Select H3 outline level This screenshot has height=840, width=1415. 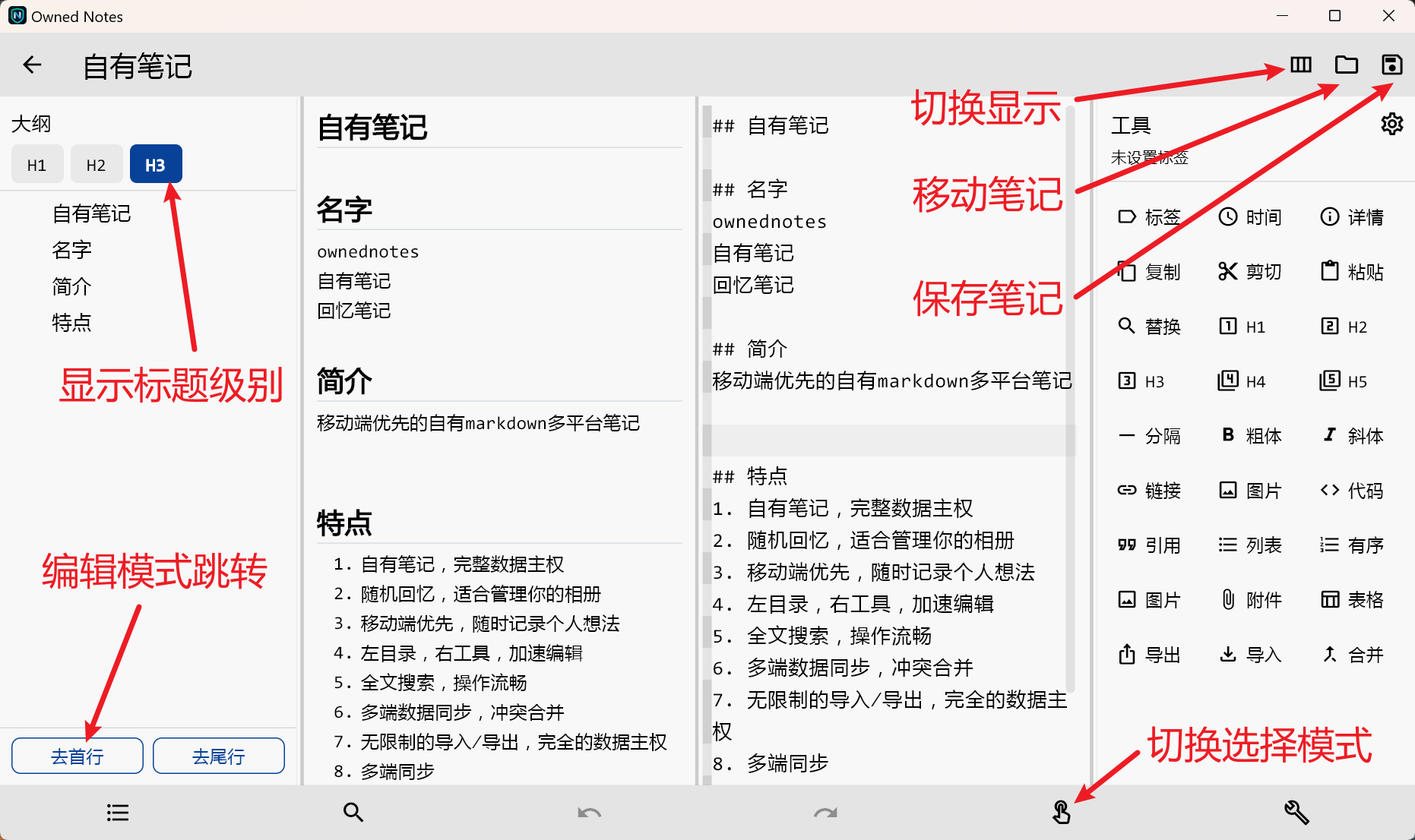(x=156, y=164)
